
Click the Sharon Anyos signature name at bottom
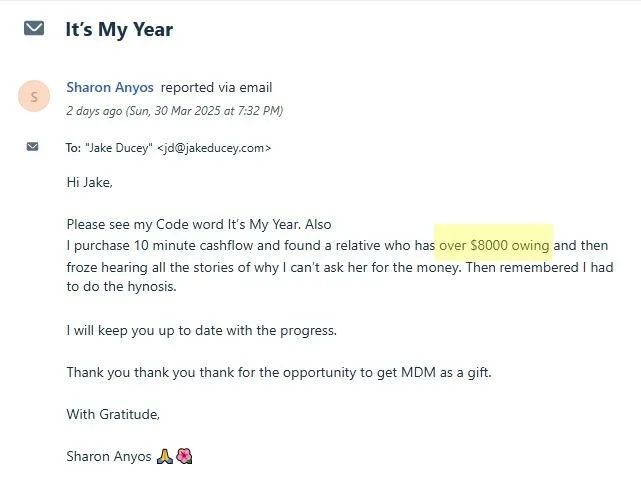tap(109, 456)
